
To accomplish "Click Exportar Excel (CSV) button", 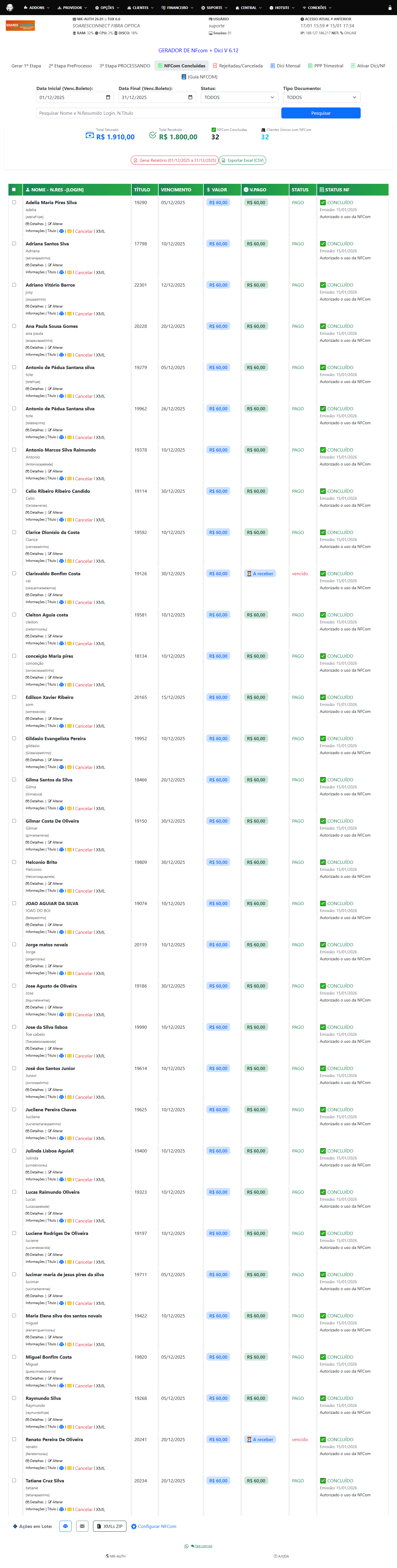I will coord(242,161).
